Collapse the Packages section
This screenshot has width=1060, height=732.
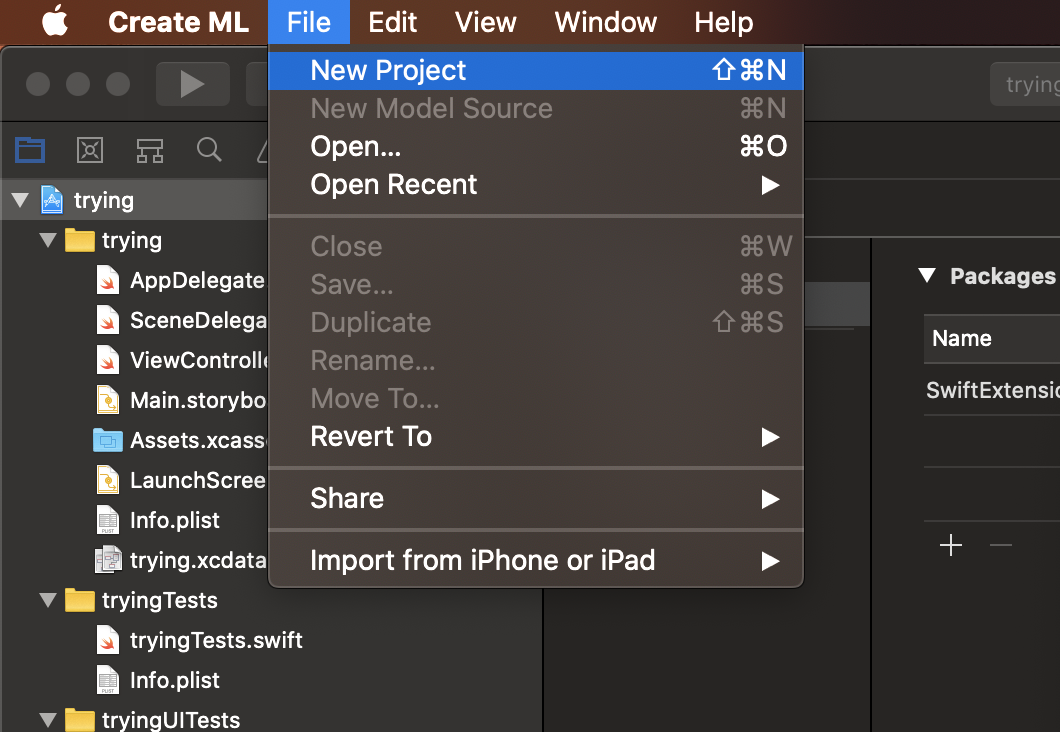tap(927, 275)
